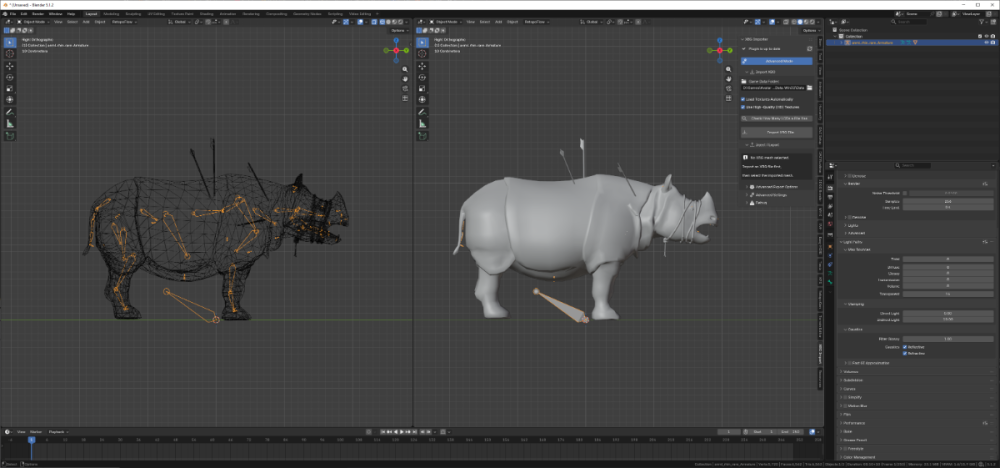
Task: Click the properties editor search field
Action: [x=912, y=165]
